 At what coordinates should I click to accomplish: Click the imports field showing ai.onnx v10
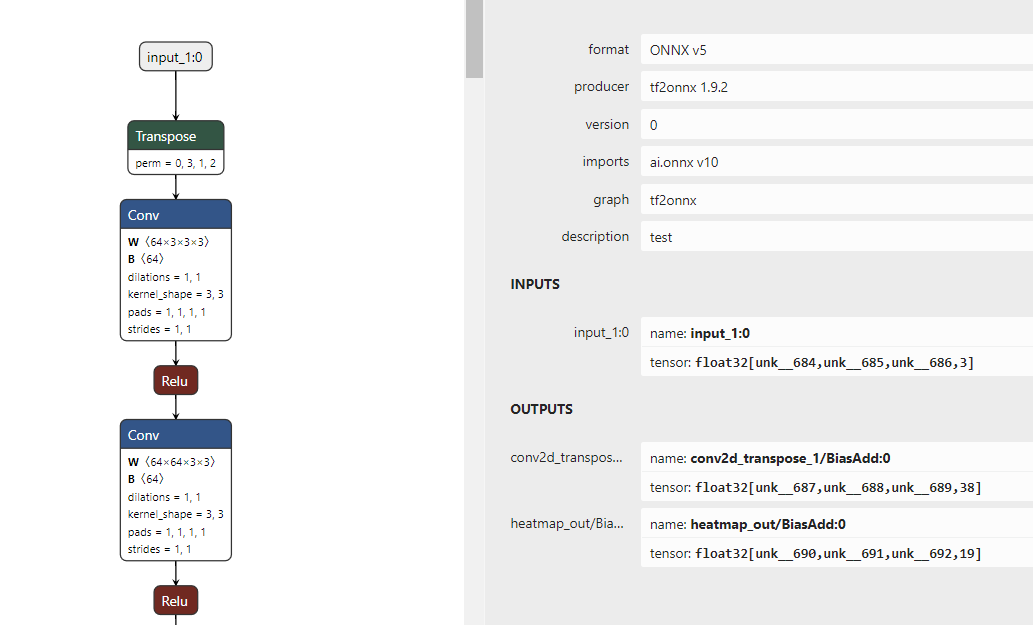(836, 162)
